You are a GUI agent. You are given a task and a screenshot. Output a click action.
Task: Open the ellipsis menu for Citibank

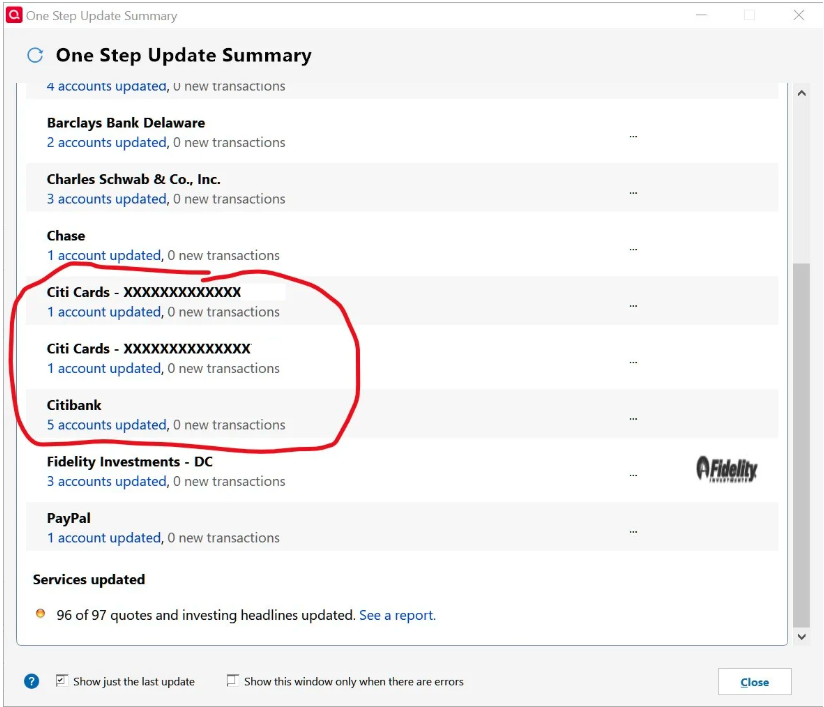click(633, 418)
